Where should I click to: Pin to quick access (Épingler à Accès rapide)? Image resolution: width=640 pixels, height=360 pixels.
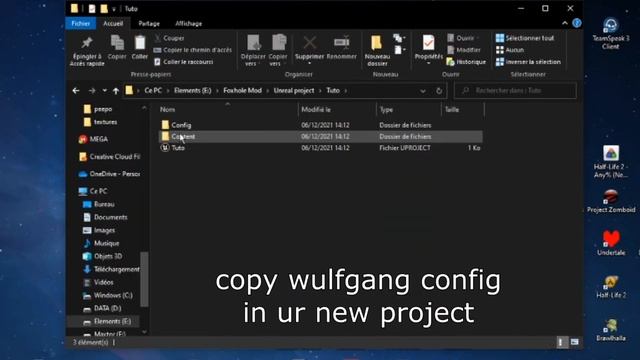click(87, 51)
